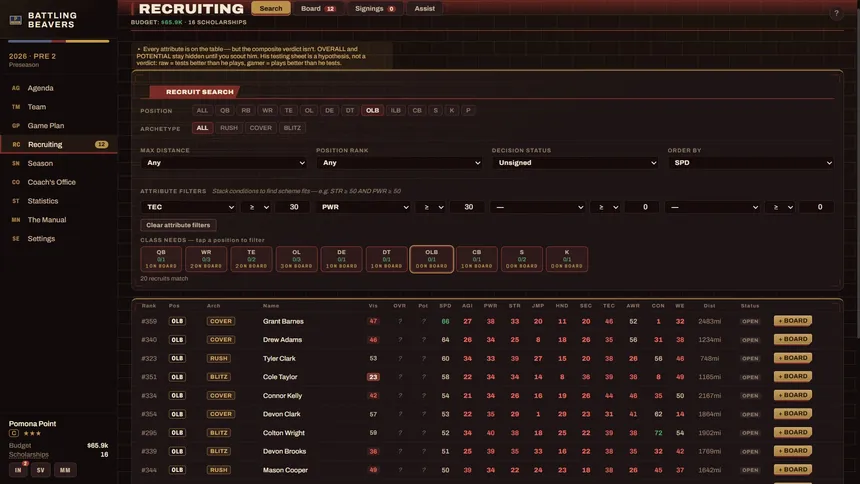Select the WR position filter pill
Viewport: 860px width, 484px height.
click(x=267, y=110)
